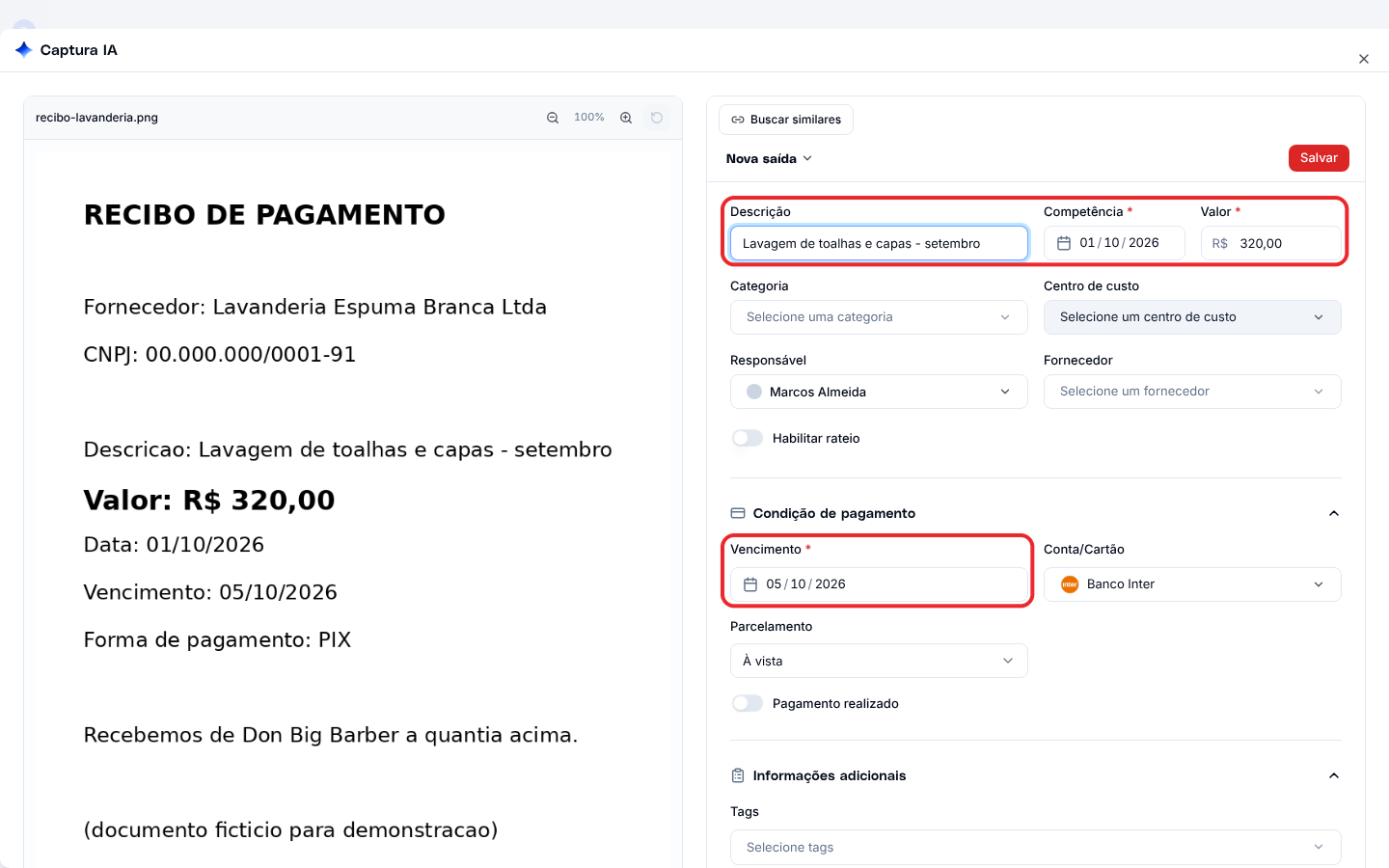Screen dimensions: 1389x868
Task: Open the Nova saída type menu
Action: click(x=769, y=158)
